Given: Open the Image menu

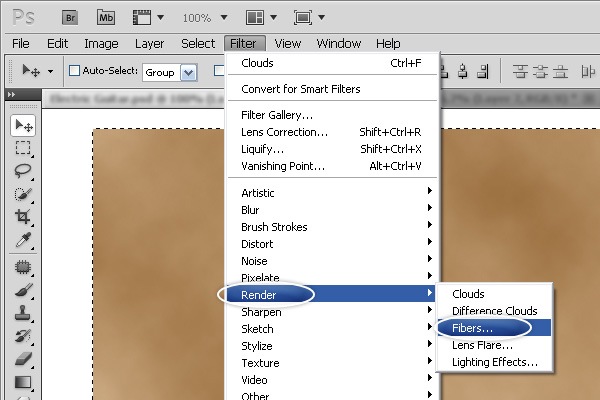Looking at the screenshot, I should [x=101, y=44].
